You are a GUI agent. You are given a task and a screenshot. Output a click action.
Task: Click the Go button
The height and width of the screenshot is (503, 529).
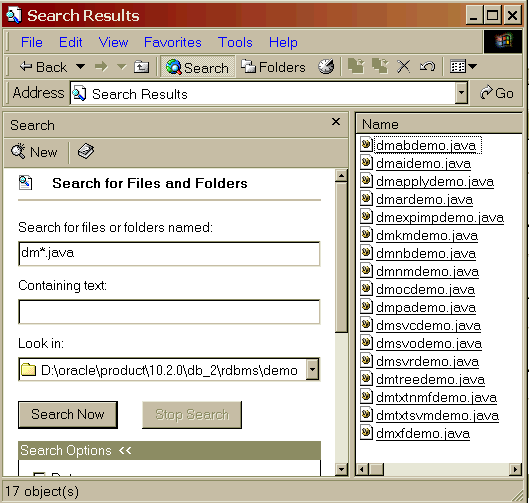point(497,93)
